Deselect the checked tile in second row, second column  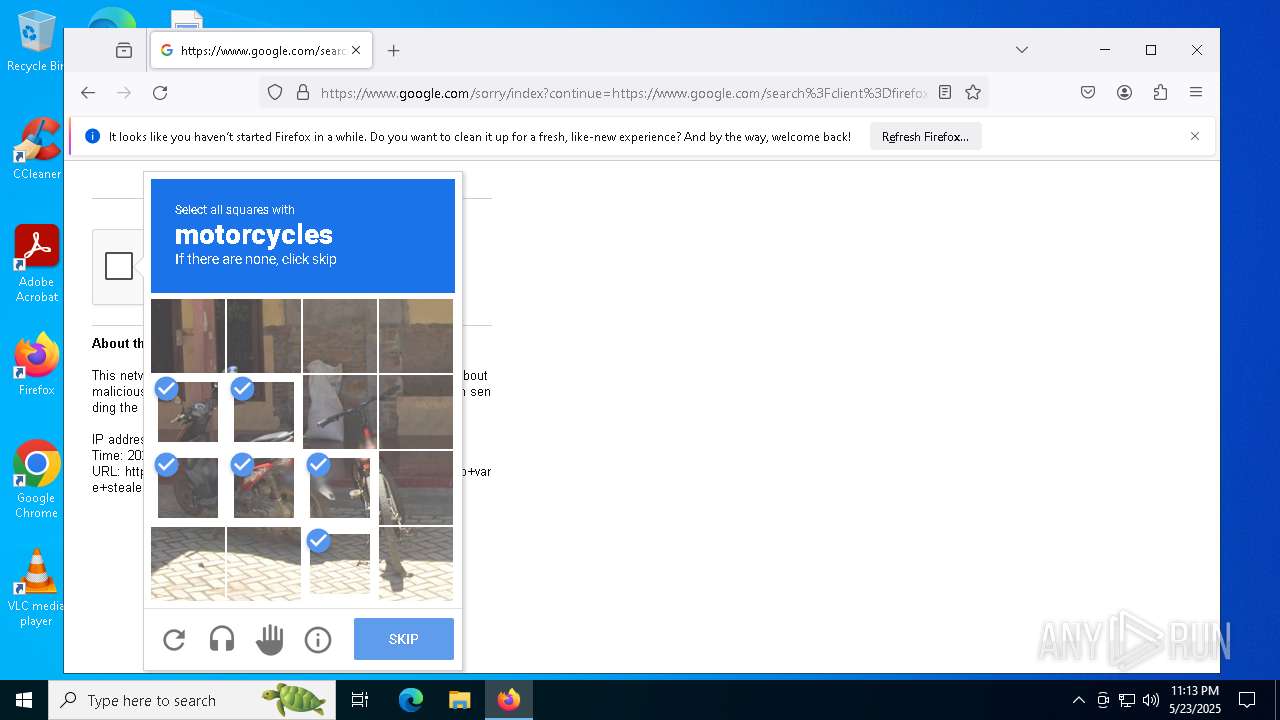point(264,412)
